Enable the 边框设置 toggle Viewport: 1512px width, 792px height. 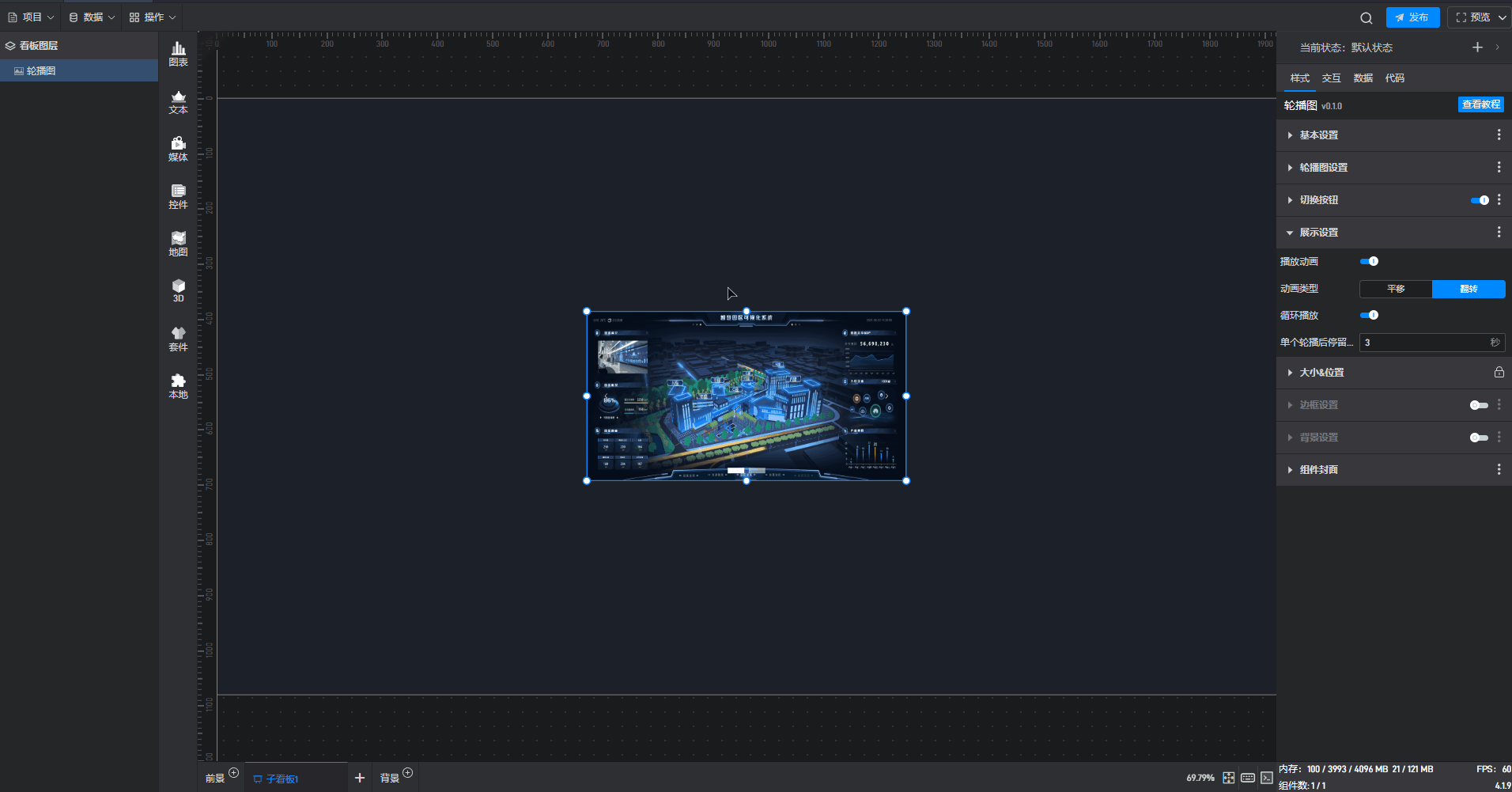[x=1478, y=405]
